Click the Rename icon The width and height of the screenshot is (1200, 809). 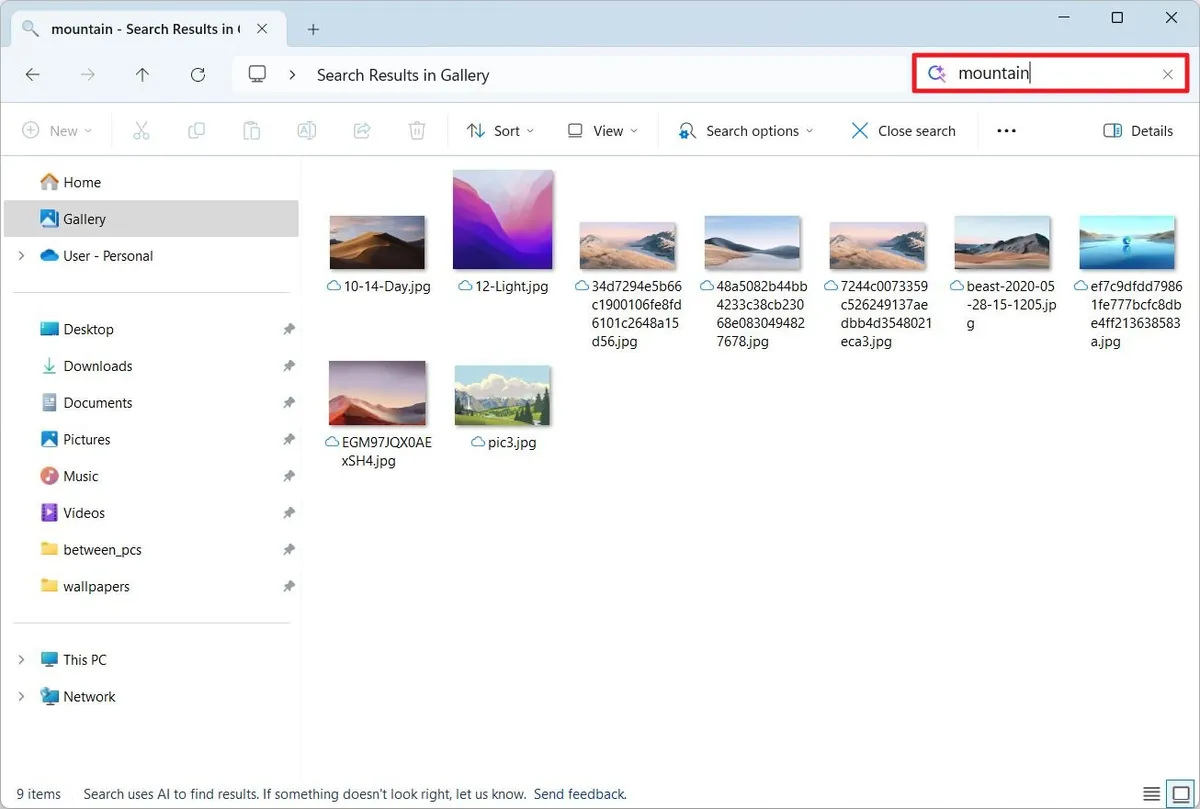point(306,130)
